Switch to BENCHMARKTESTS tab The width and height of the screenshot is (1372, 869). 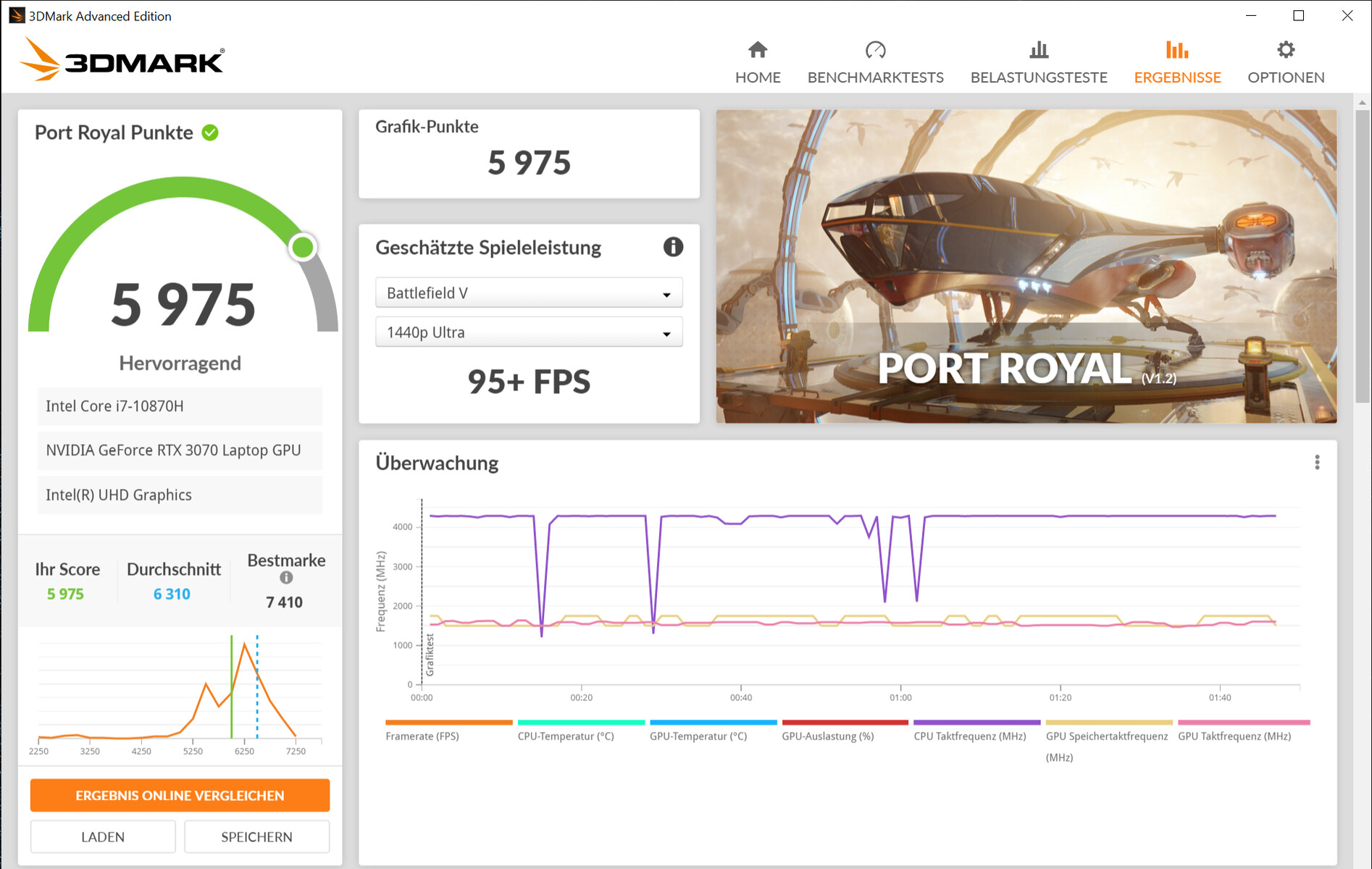[x=875, y=62]
